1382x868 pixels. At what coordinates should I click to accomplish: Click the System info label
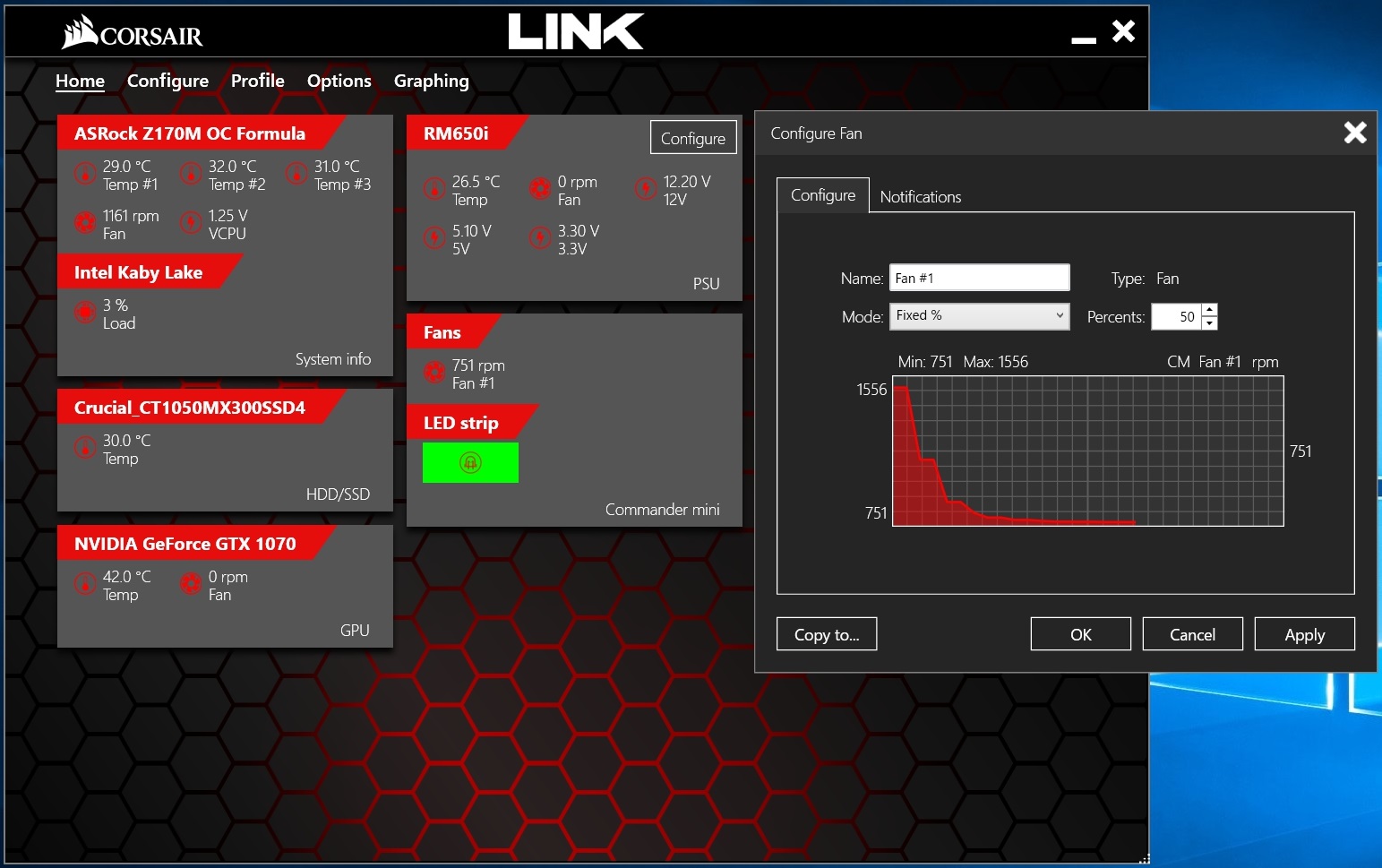(333, 359)
